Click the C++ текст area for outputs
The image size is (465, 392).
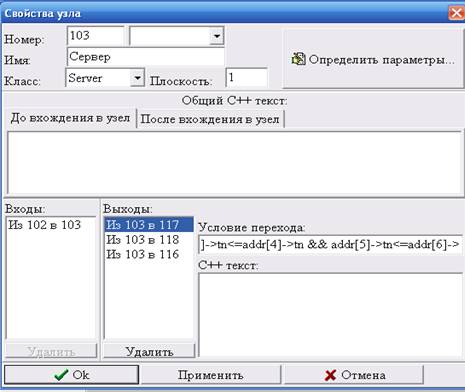330,315
